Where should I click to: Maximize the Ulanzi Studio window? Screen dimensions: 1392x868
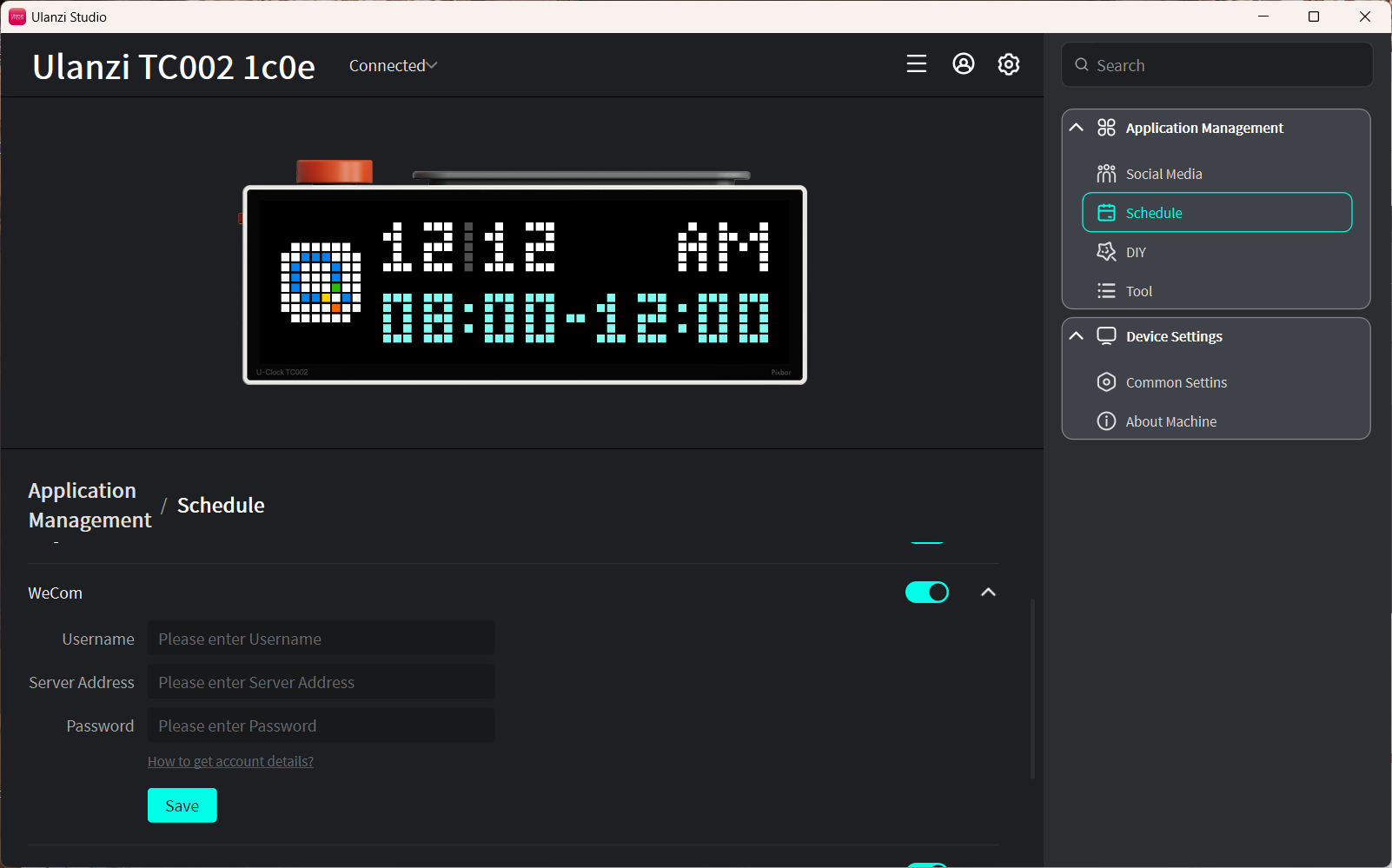coord(1314,17)
